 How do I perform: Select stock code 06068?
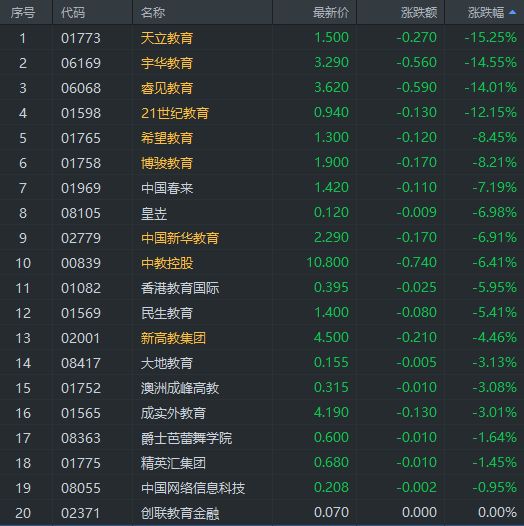coord(81,88)
